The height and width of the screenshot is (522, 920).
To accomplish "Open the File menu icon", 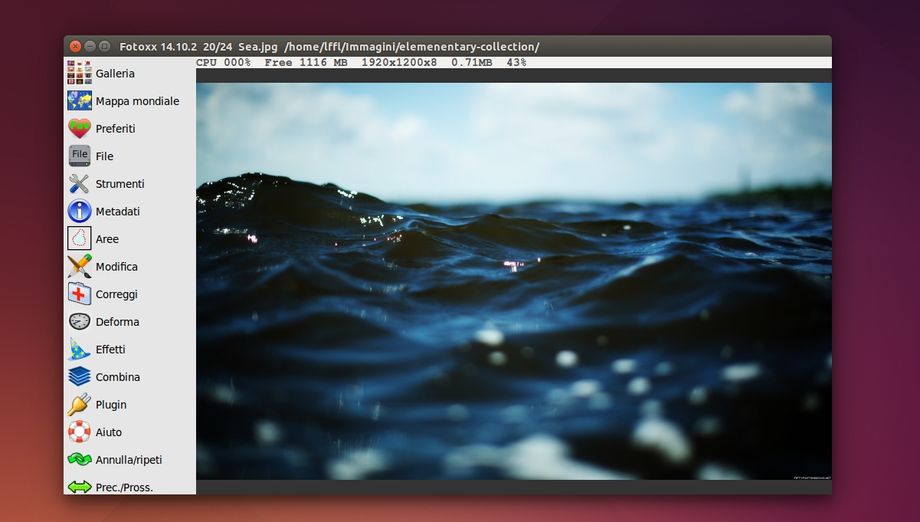I will point(79,156).
